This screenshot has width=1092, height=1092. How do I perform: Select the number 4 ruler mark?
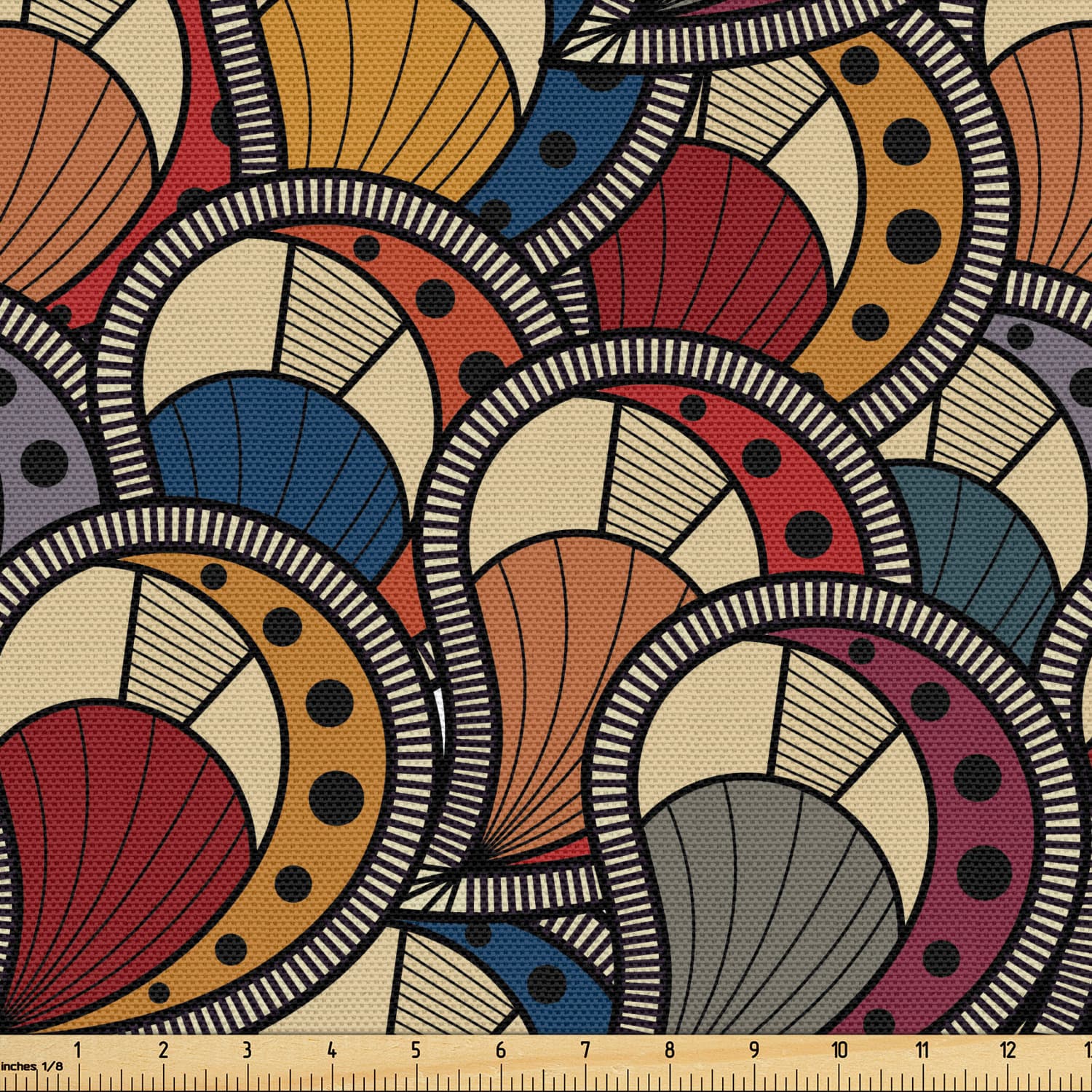(x=331, y=1049)
